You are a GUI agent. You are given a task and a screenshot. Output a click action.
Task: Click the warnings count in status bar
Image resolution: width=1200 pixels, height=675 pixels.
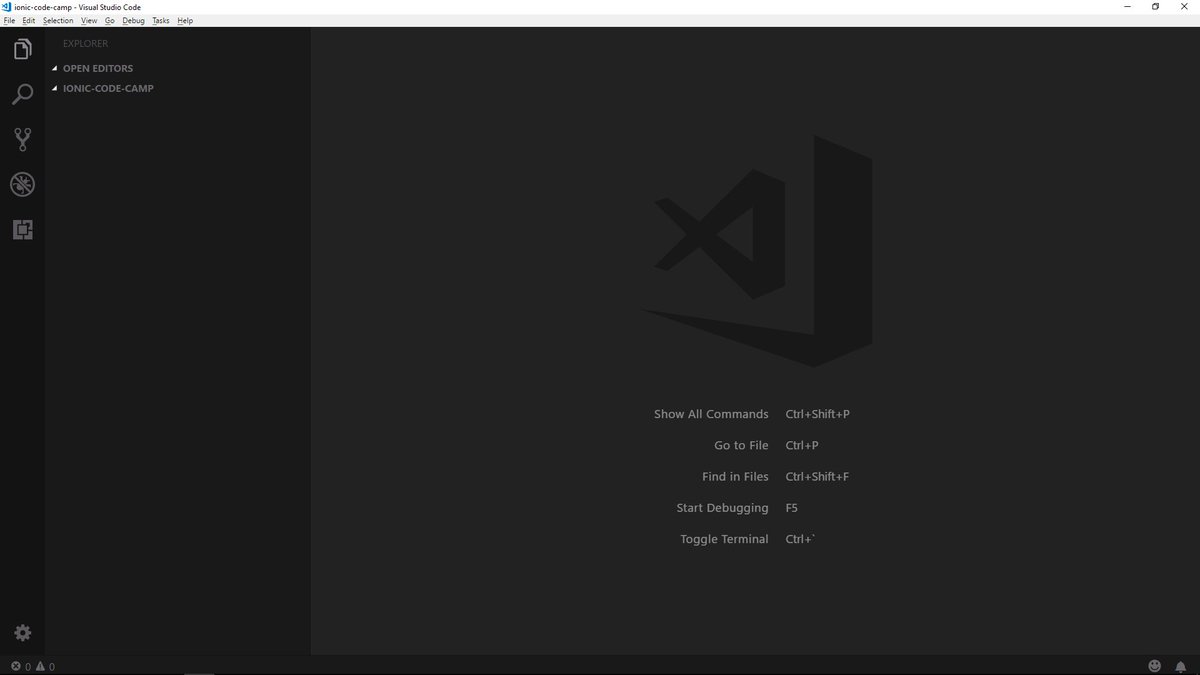point(45,666)
